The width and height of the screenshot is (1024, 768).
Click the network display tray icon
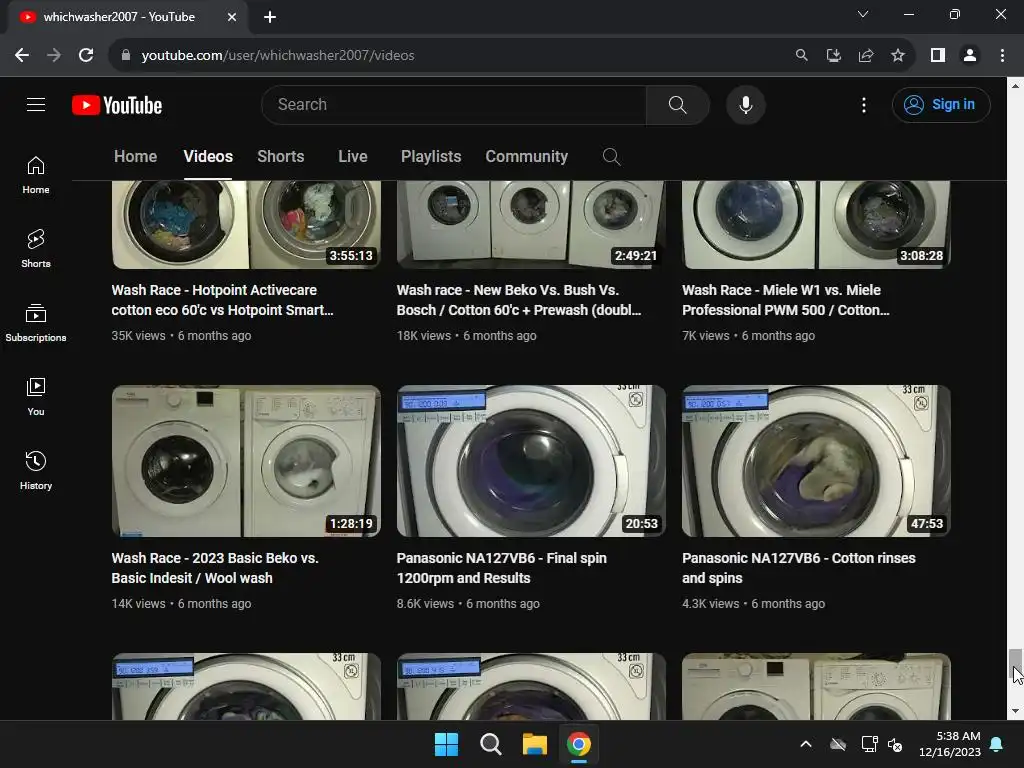[x=869, y=744]
